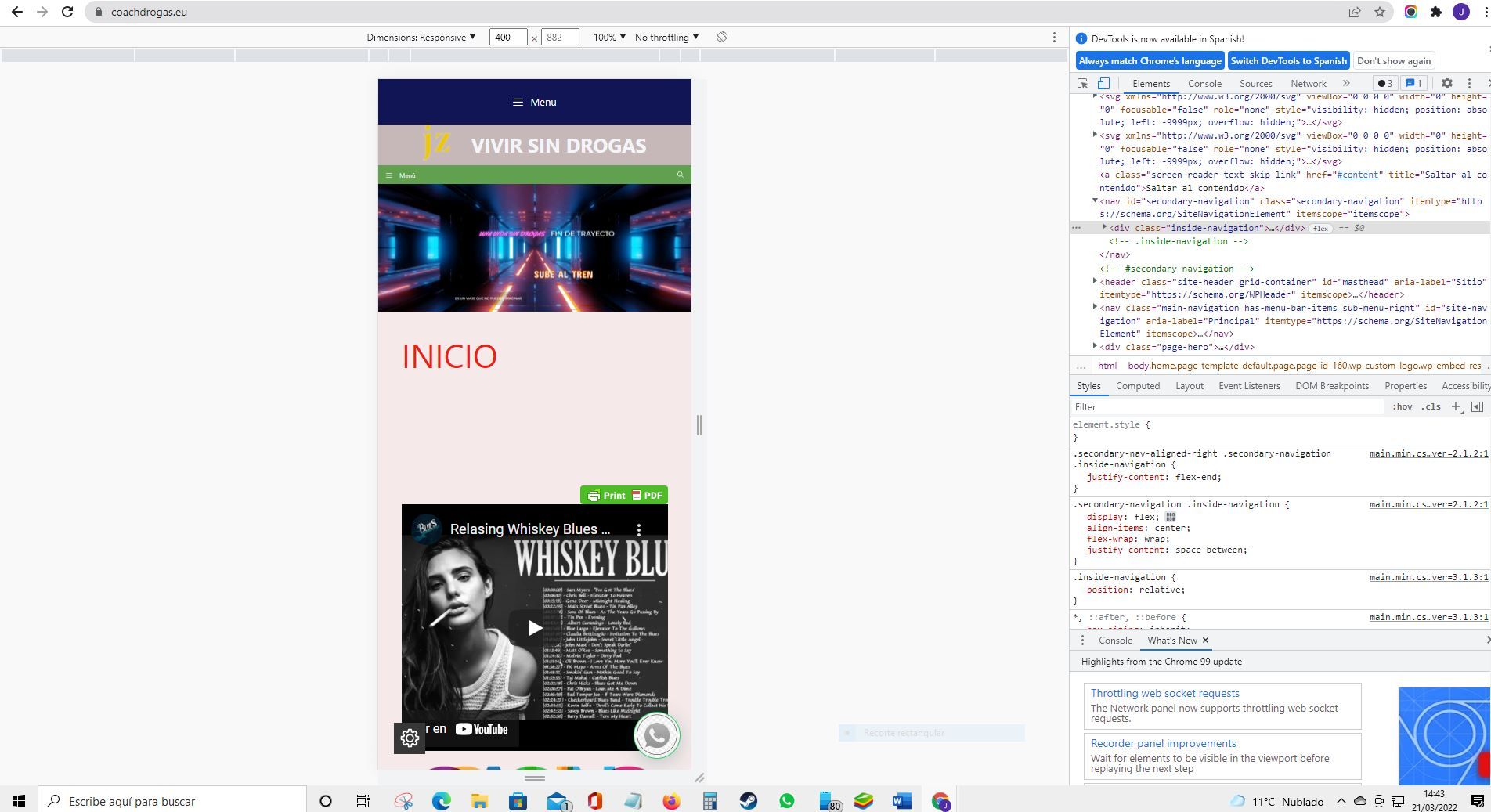Screen dimensions: 1491x812
Task: Click the rotate device orientation icon
Action: coord(722,38)
